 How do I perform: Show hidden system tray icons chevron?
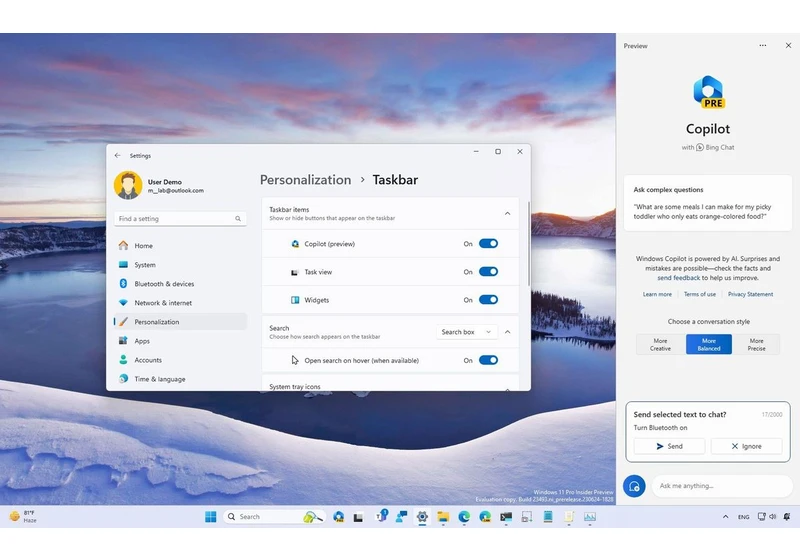[726, 517]
